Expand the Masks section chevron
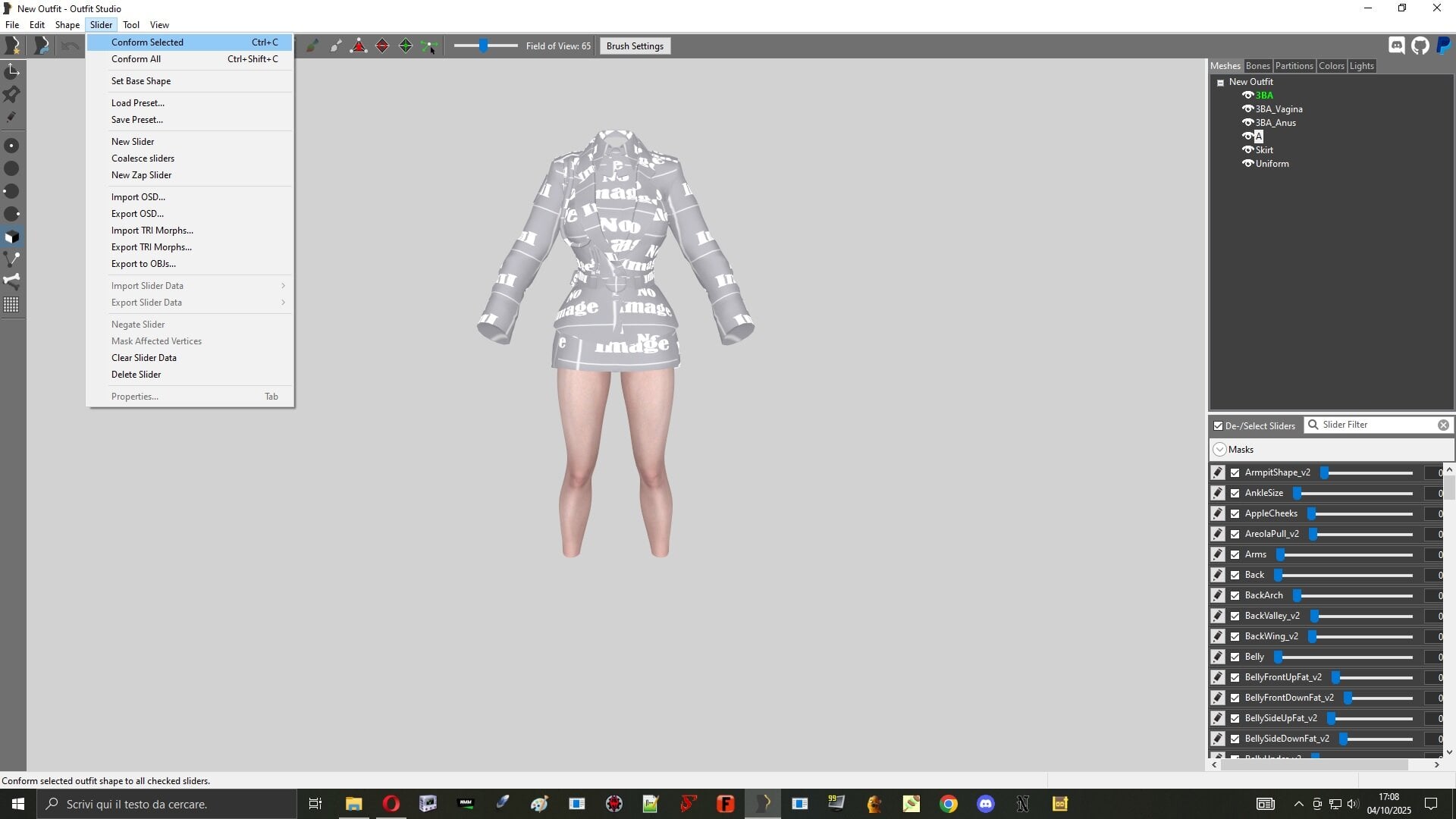Viewport: 1456px width, 819px height. (x=1219, y=450)
